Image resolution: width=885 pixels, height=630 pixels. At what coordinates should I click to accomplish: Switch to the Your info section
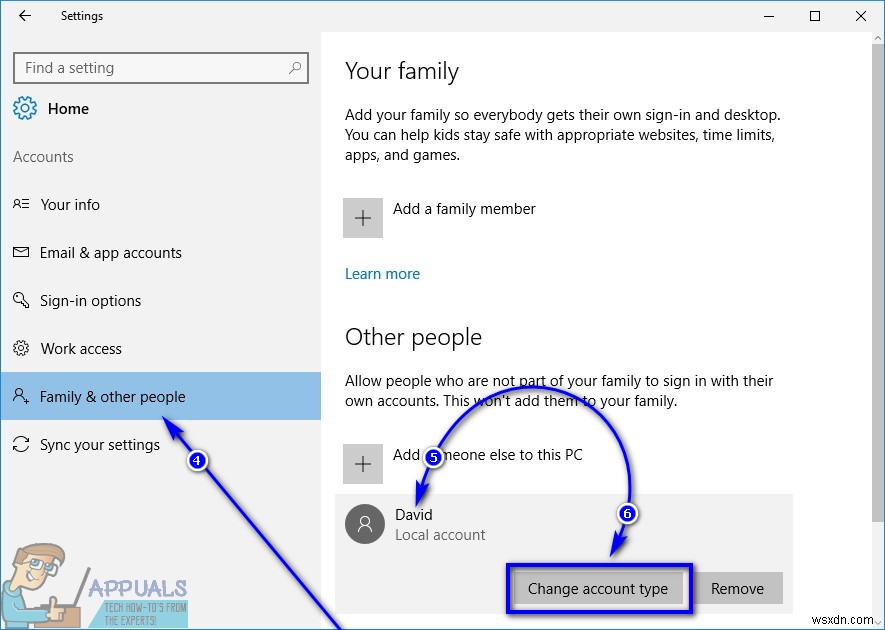69,204
